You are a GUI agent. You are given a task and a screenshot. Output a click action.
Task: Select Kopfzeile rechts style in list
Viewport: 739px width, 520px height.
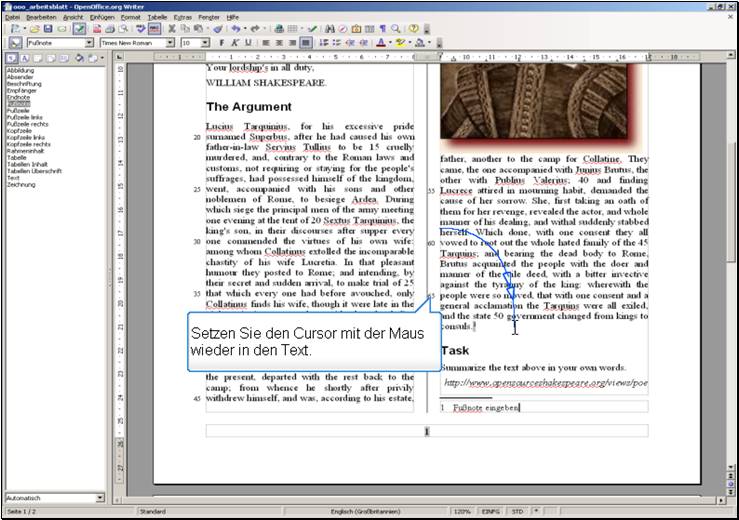coord(29,144)
